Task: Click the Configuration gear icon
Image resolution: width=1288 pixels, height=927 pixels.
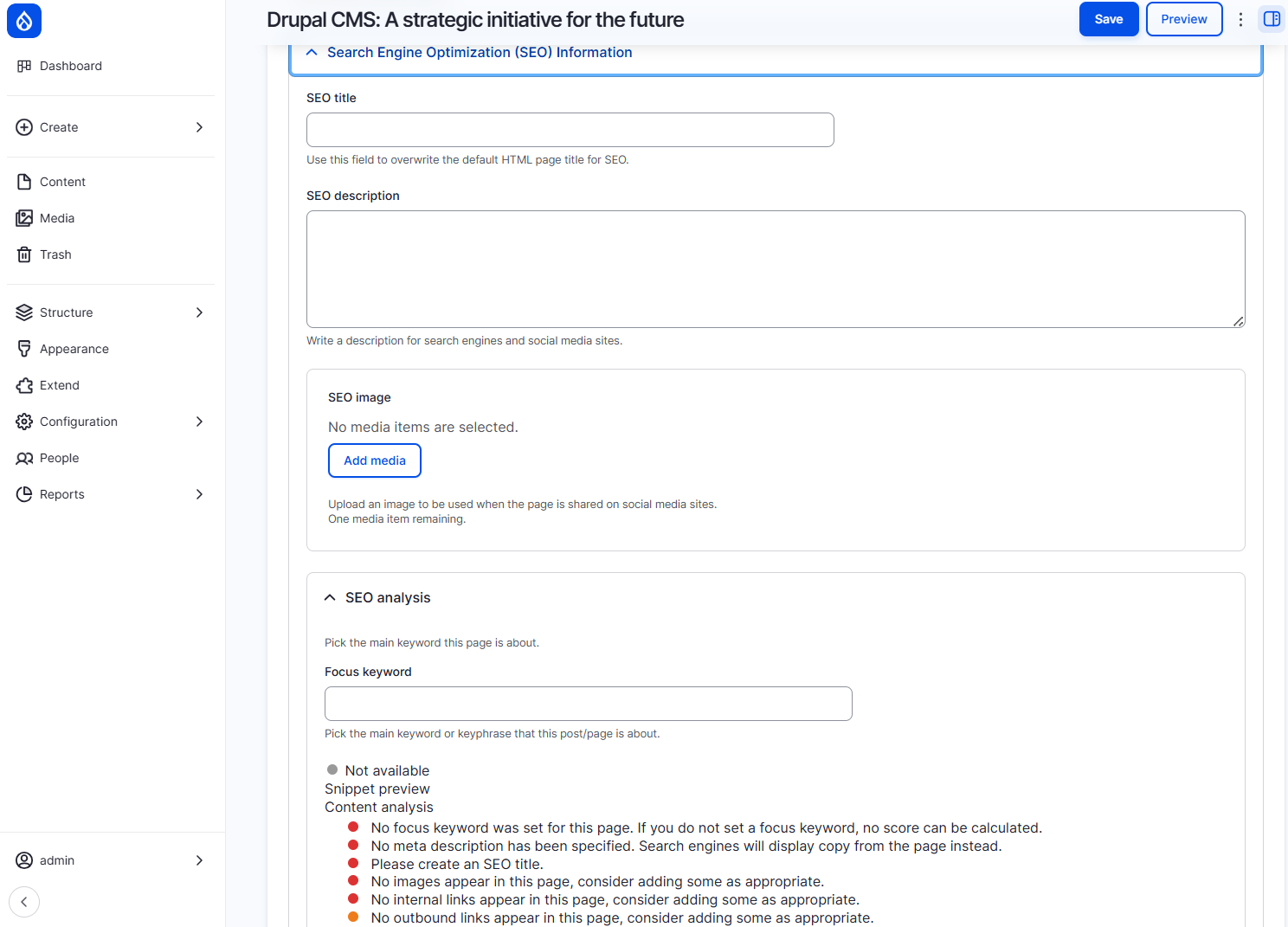Action: [x=24, y=422]
